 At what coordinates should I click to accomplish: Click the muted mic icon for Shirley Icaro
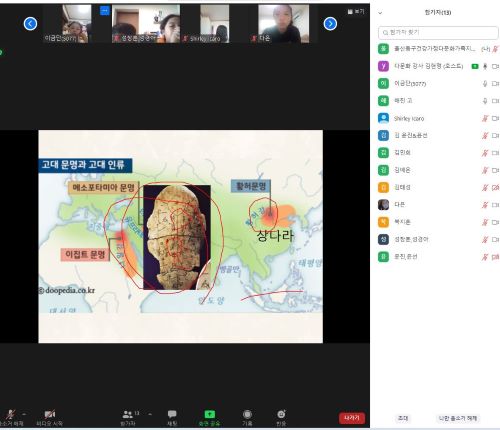tap(485, 118)
